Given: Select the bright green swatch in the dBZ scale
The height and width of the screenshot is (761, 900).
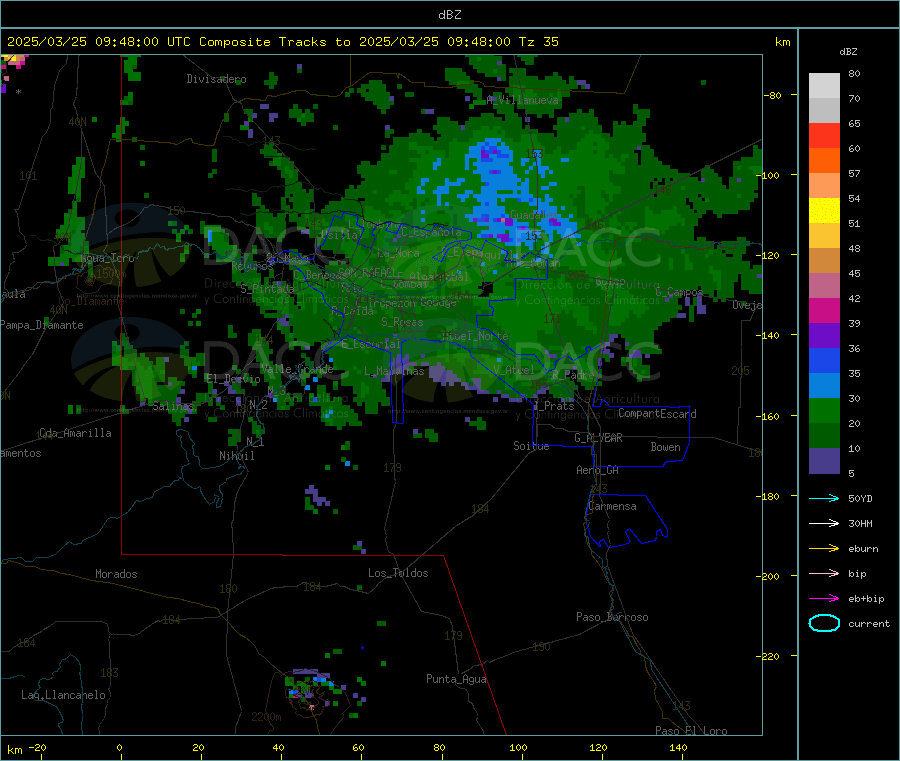Looking at the screenshot, I should pyautogui.click(x=824, y=410).
